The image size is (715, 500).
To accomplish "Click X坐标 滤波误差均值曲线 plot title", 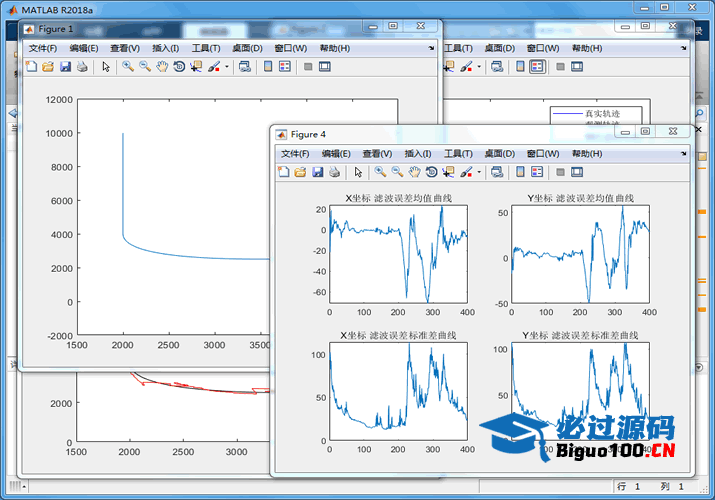I will [x=398, y=198].
